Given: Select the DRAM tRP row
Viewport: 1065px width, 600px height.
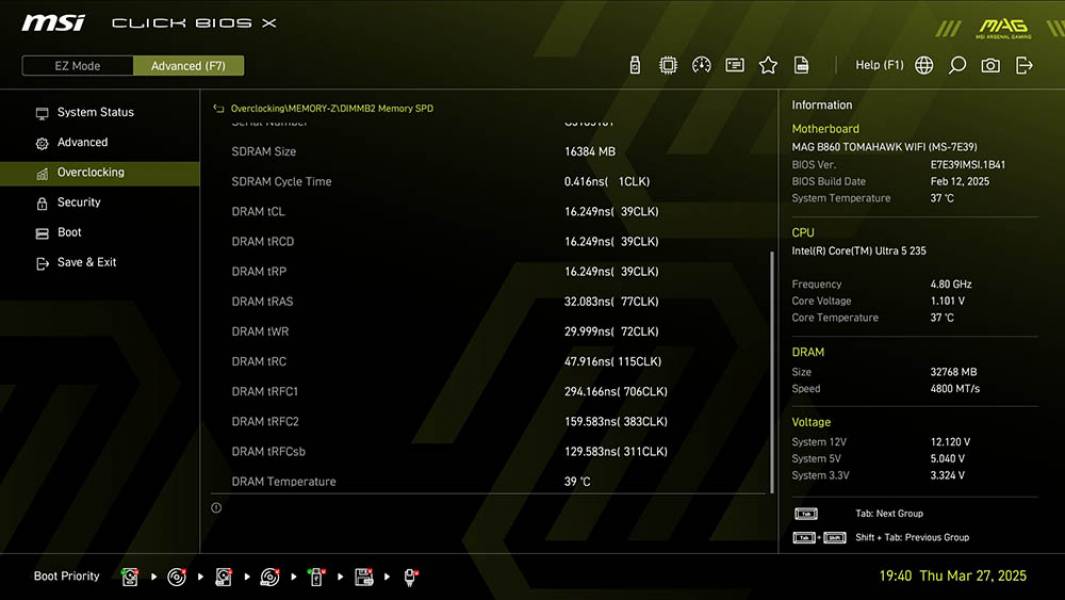Looking at the screenshot, I should point(489,271).
